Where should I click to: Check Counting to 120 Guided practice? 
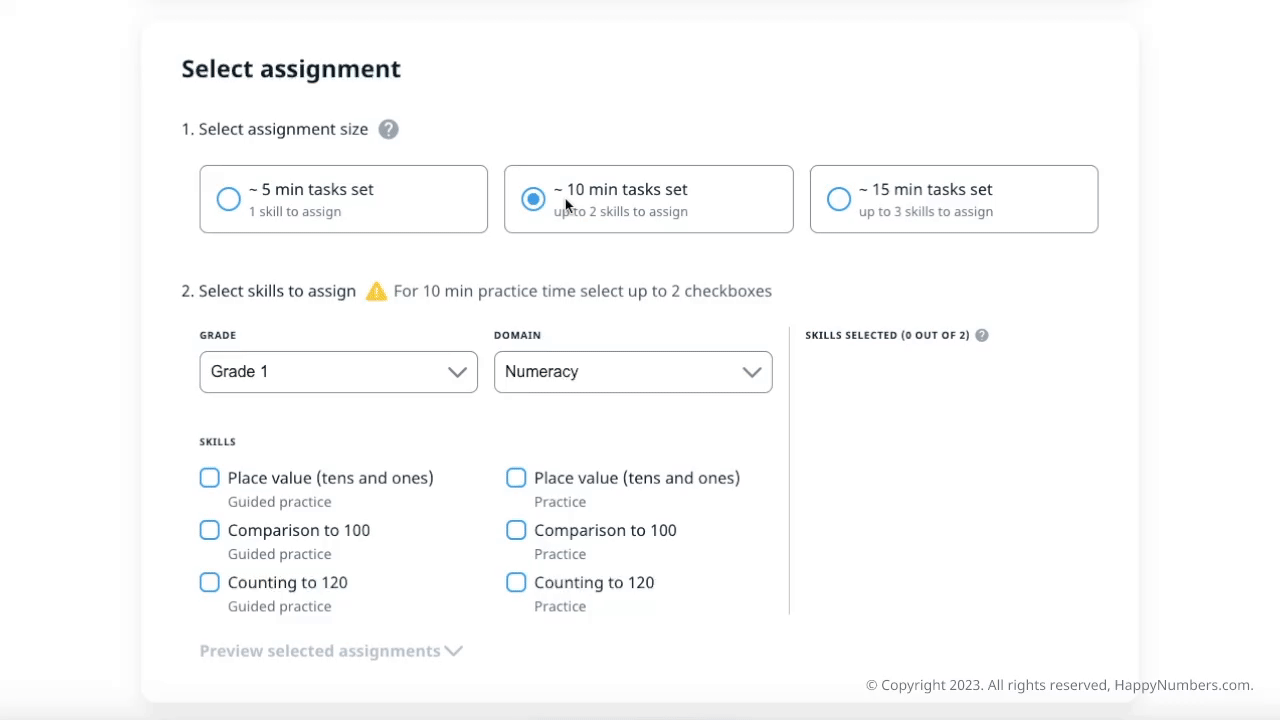click(209, 582)
